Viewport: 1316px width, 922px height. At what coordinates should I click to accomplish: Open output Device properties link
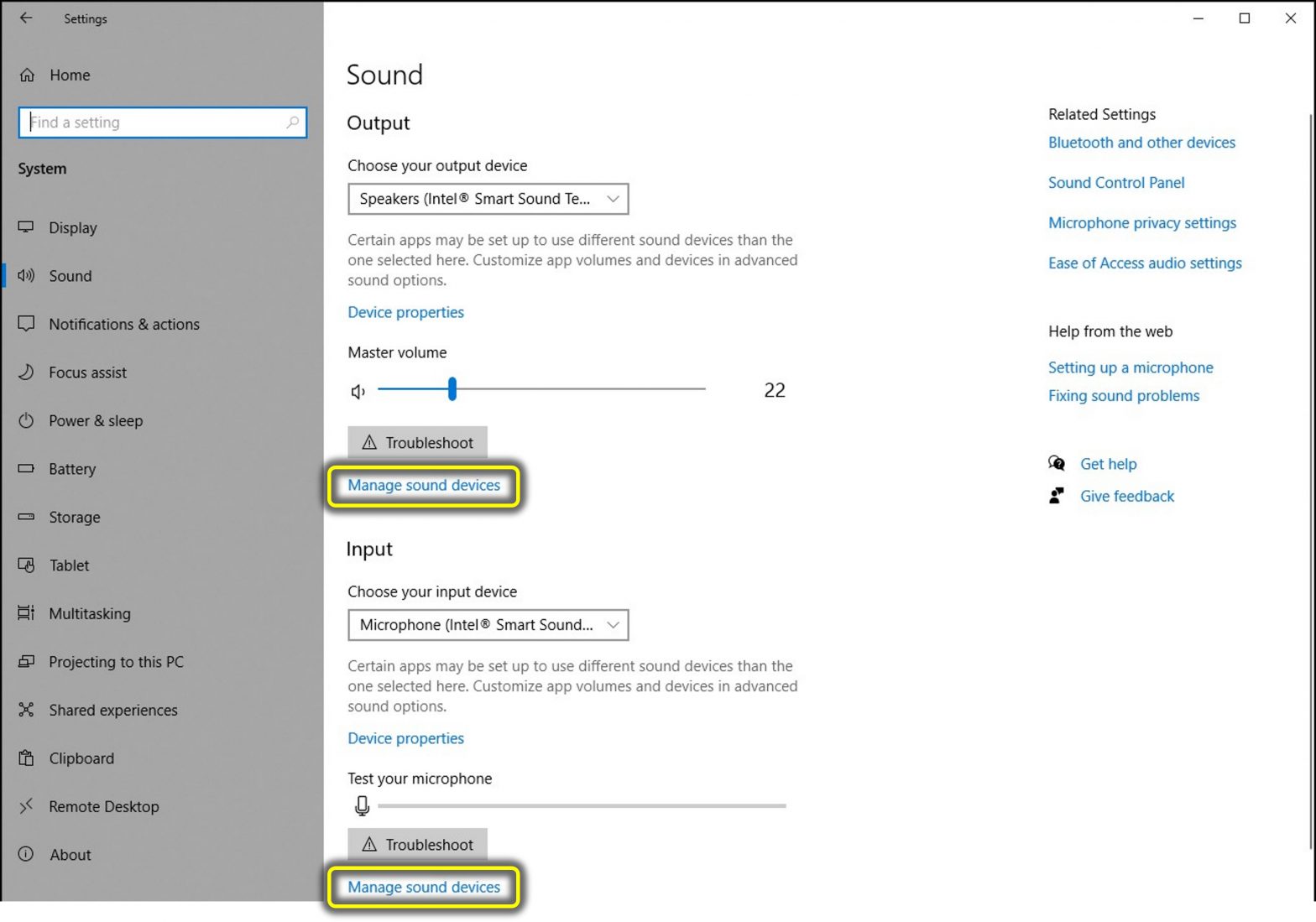[x=405, y=312]
